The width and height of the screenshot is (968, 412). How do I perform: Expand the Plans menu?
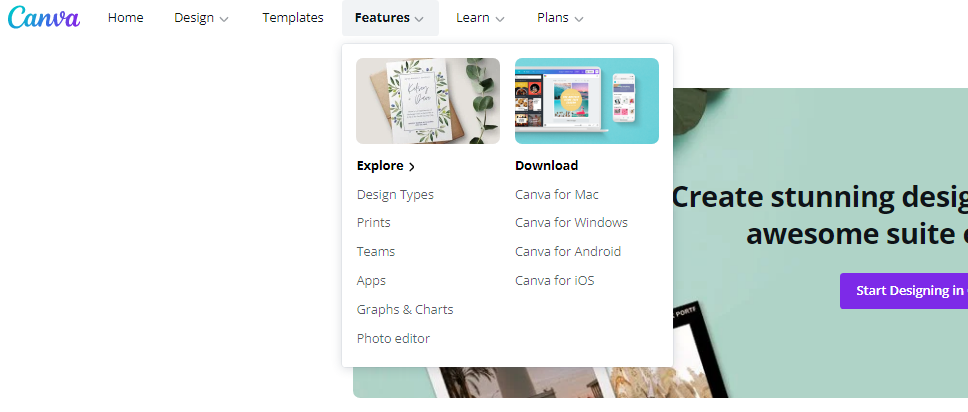click(560, 18)
